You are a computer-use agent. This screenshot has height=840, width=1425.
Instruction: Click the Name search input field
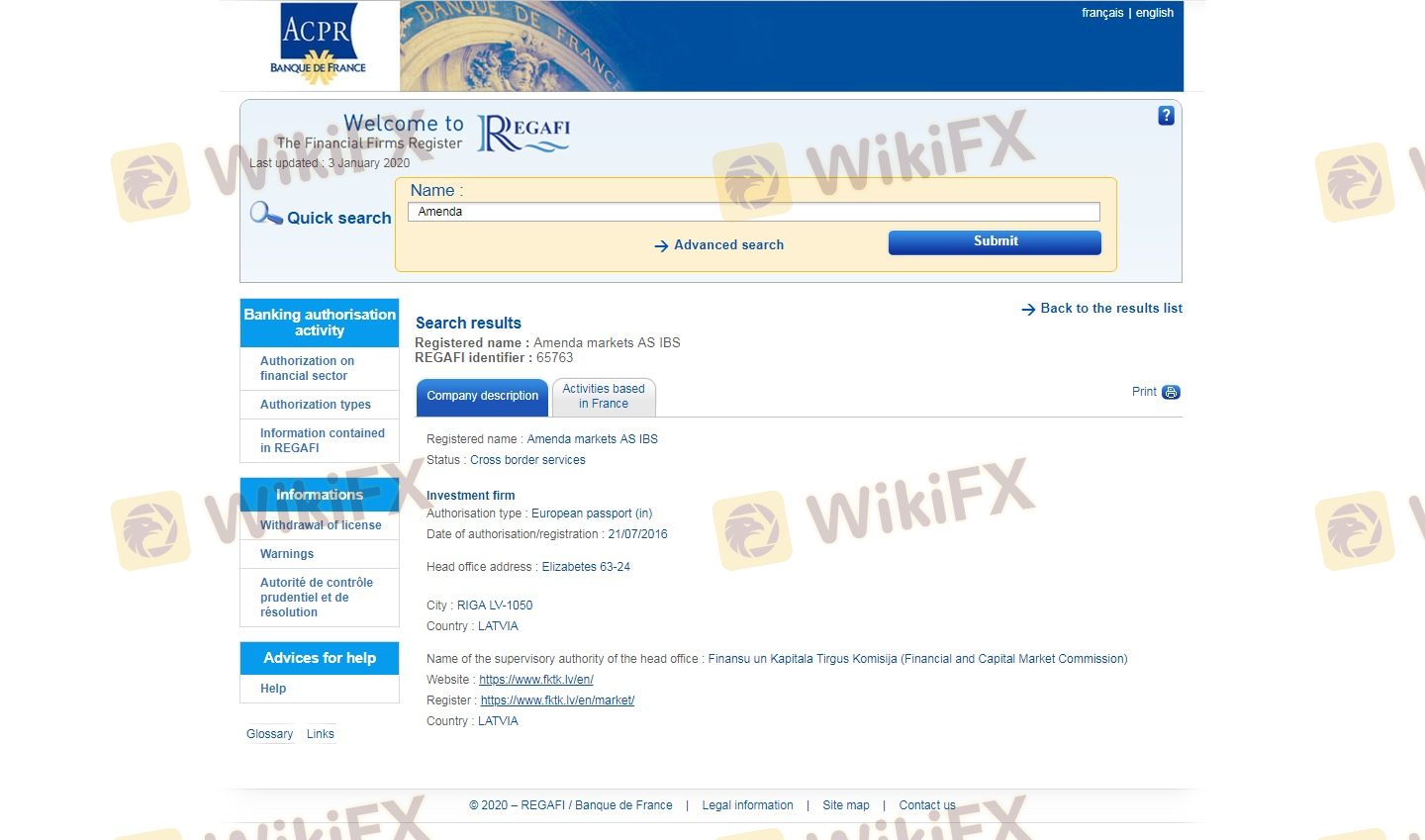pyautogui.click(x=753, y=212)
